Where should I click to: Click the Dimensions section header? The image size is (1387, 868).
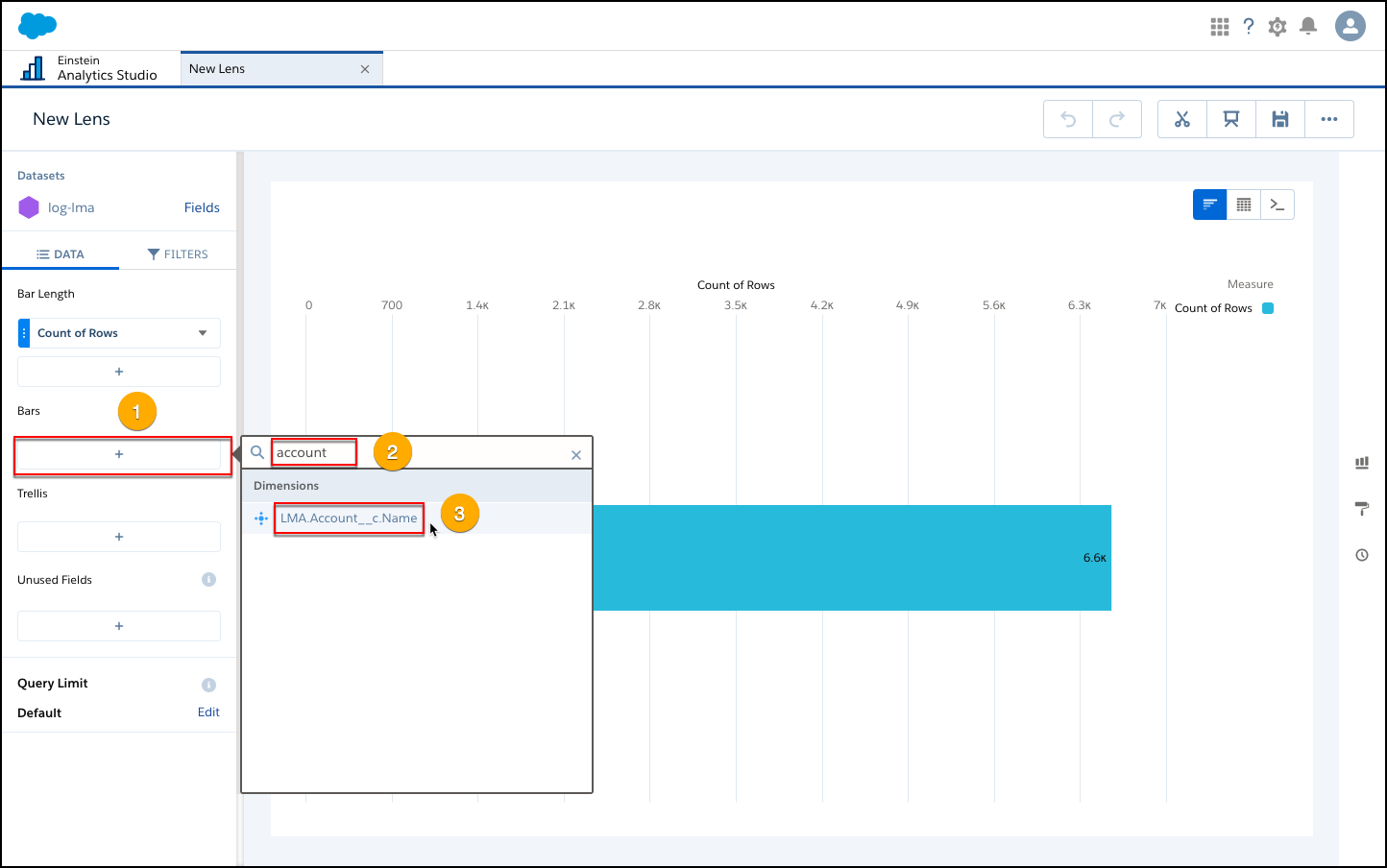[x=417, y=486]
